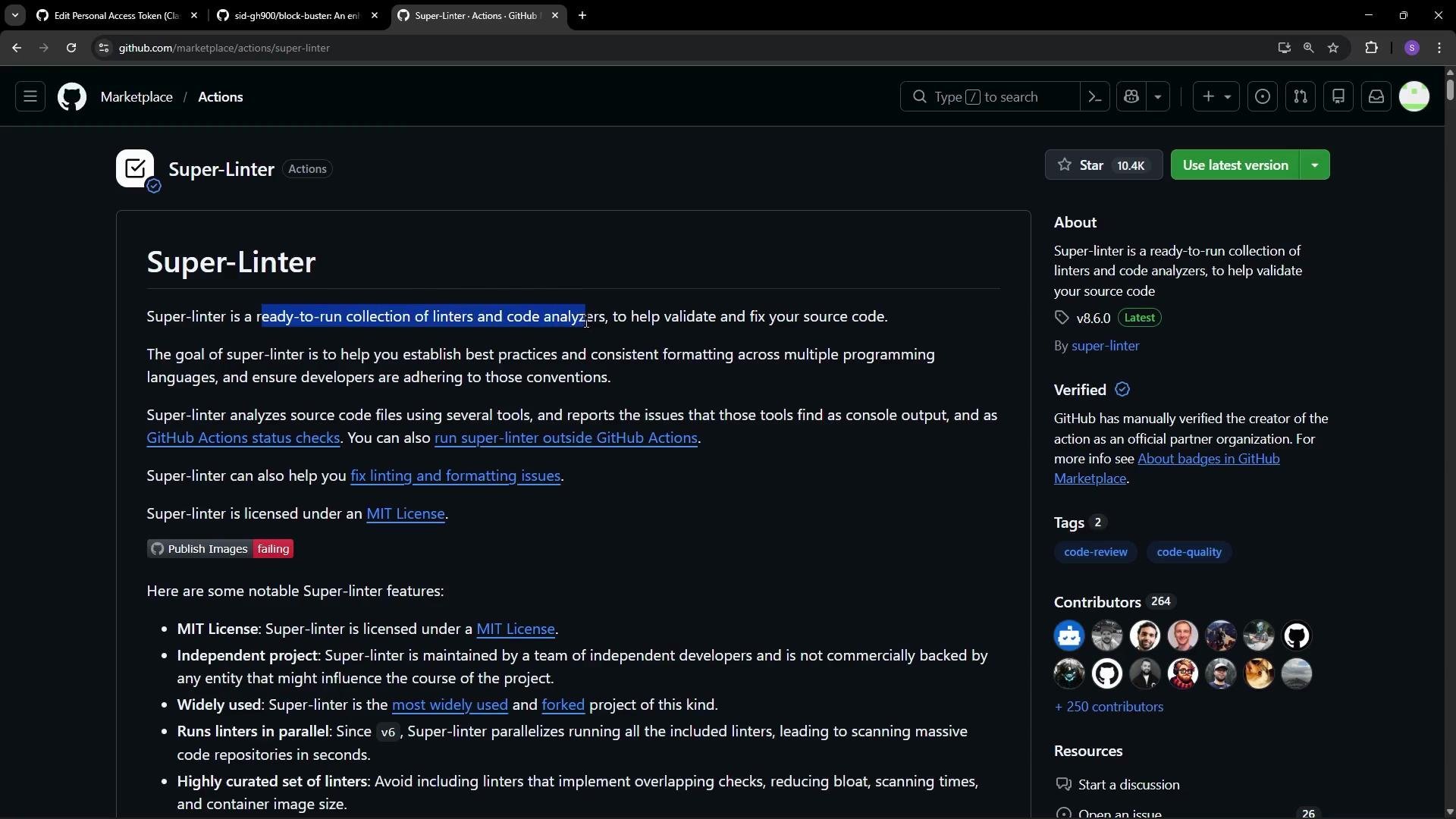This screenshot has height=819, width=1456.
Task: Click the Super-Linter checkmark logo
Action: click(x=136, y=168)
